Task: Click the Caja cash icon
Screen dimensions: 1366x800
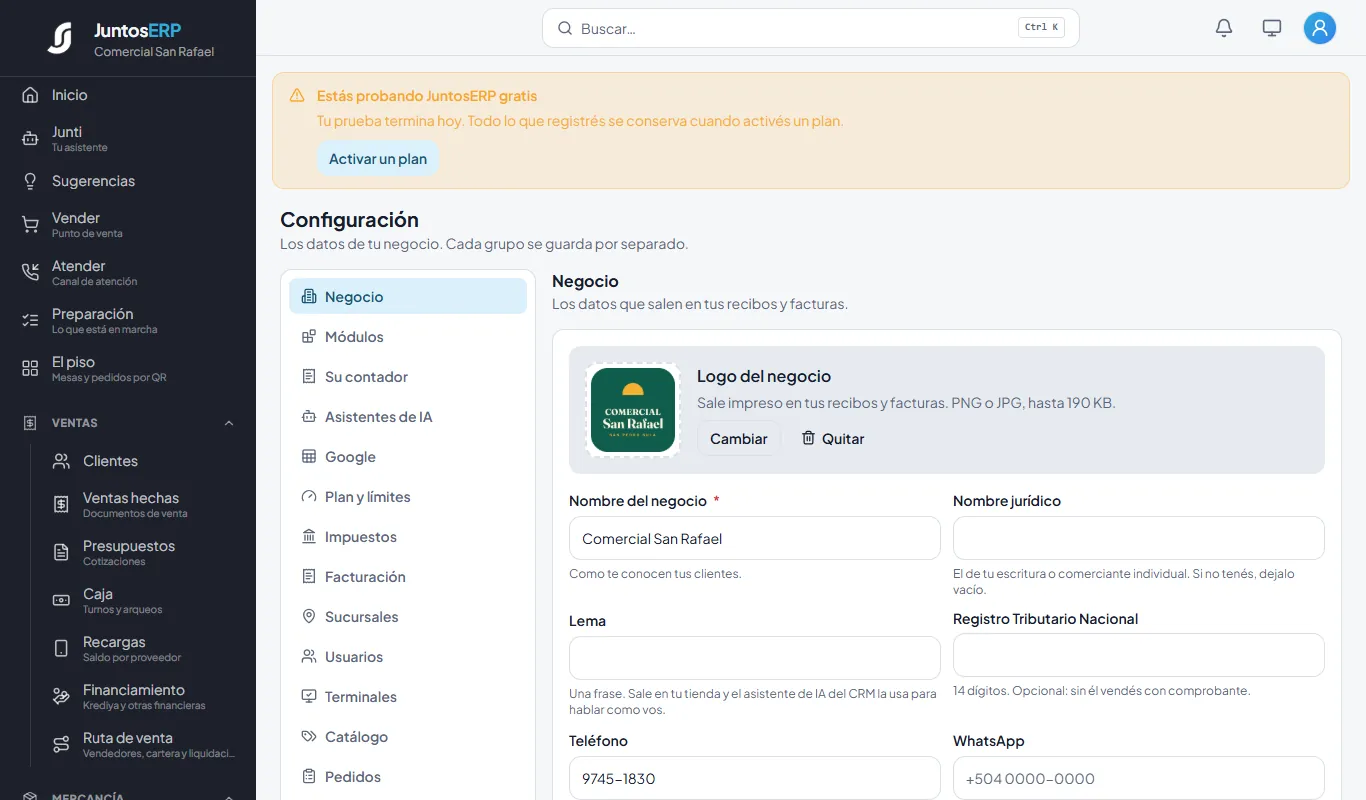Action: click(61, 601)
